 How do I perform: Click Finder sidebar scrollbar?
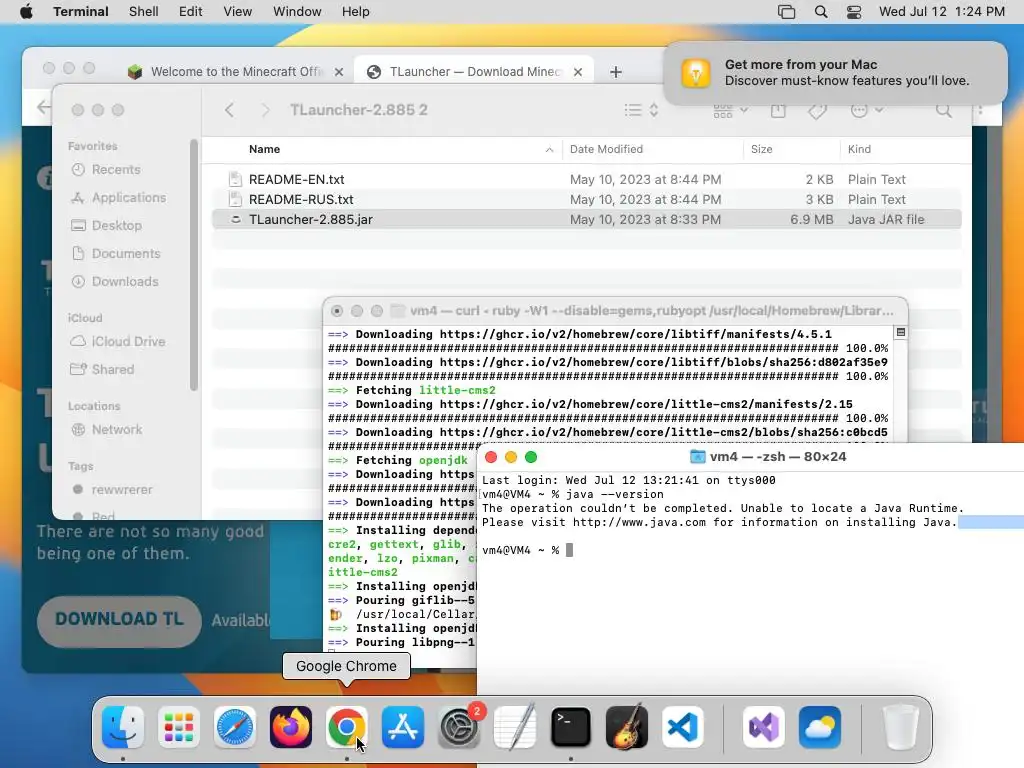(193, 264)
